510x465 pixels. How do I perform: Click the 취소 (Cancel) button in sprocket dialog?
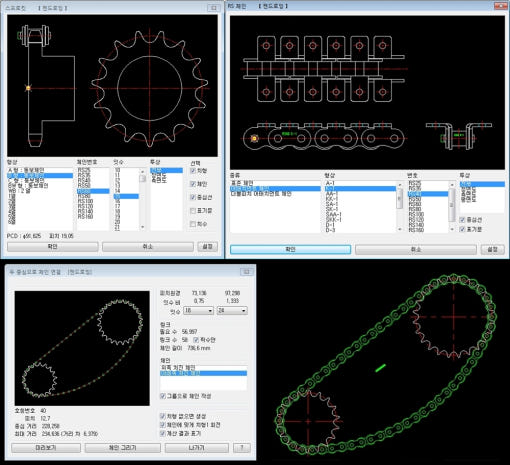(x=148, y=247)
